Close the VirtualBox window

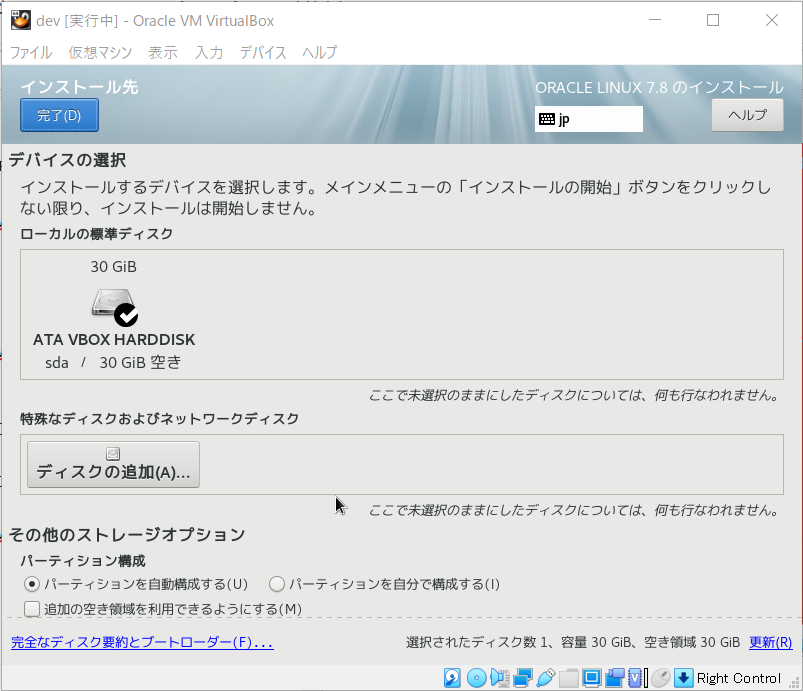point(772,20)
